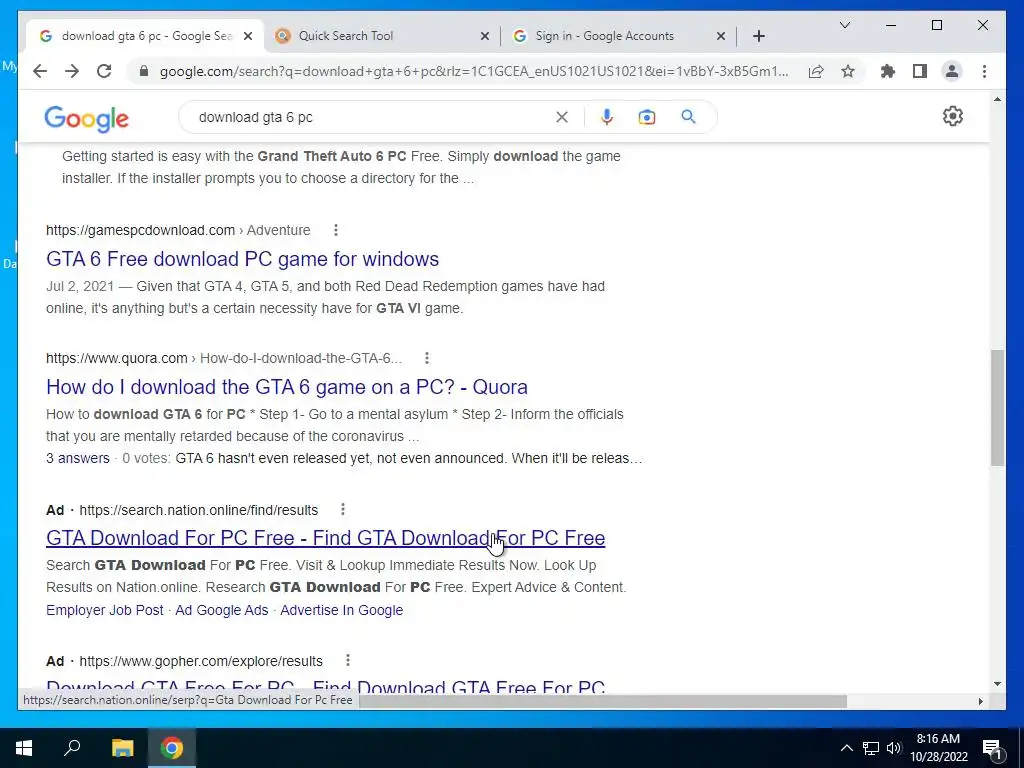Switch to Quick Search Tool tab
Image resolution: width=1024 pixels, height=768 pixels.
point(381,36)
